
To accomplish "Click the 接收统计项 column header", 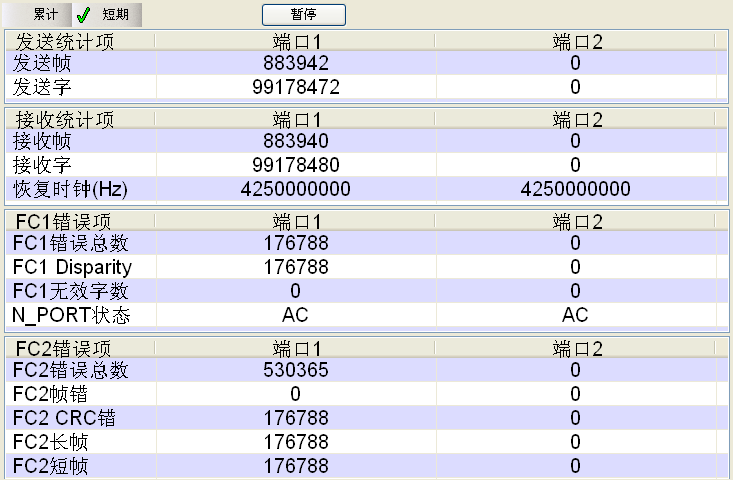I will click(x=65, y=120).
